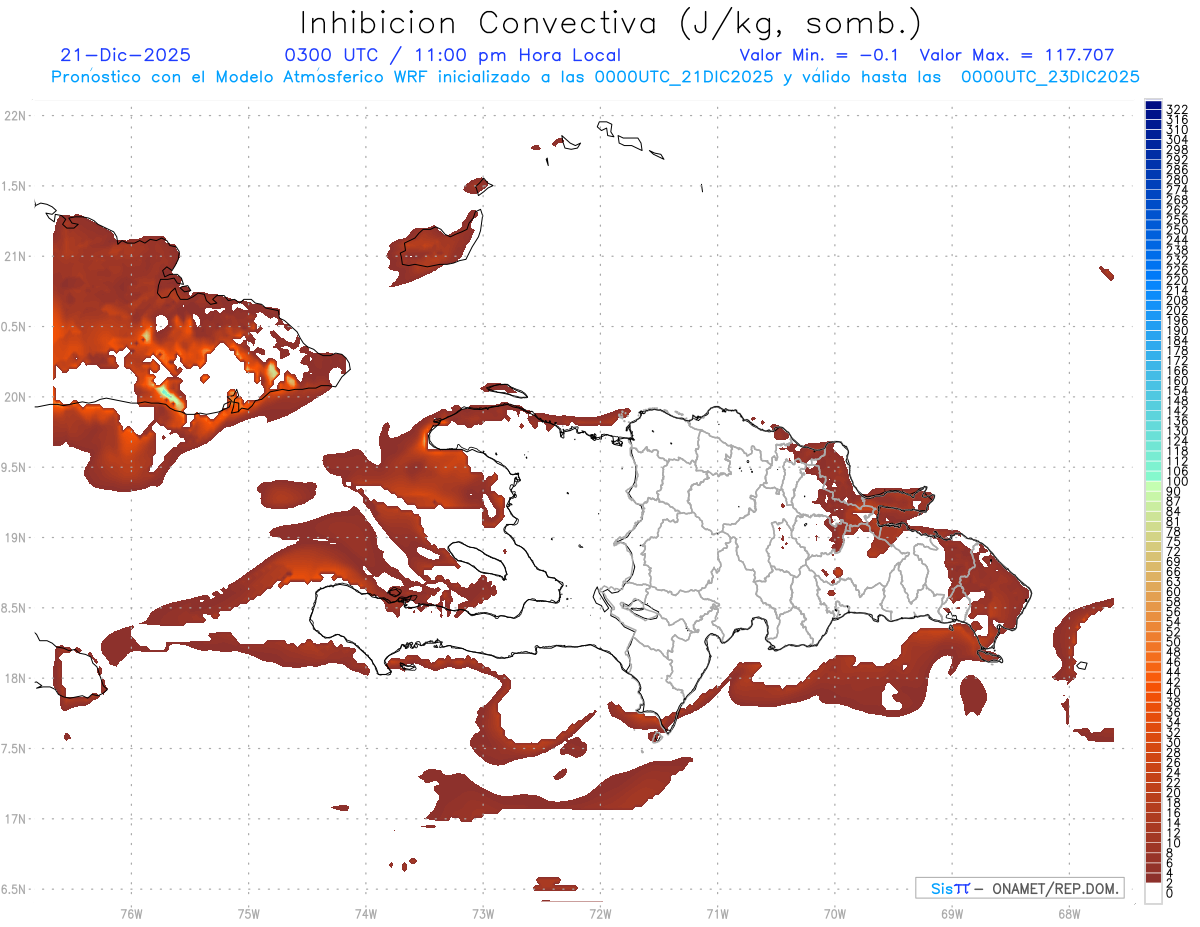
Task: Click the '74W' longitude label
Action: [366, 913]
